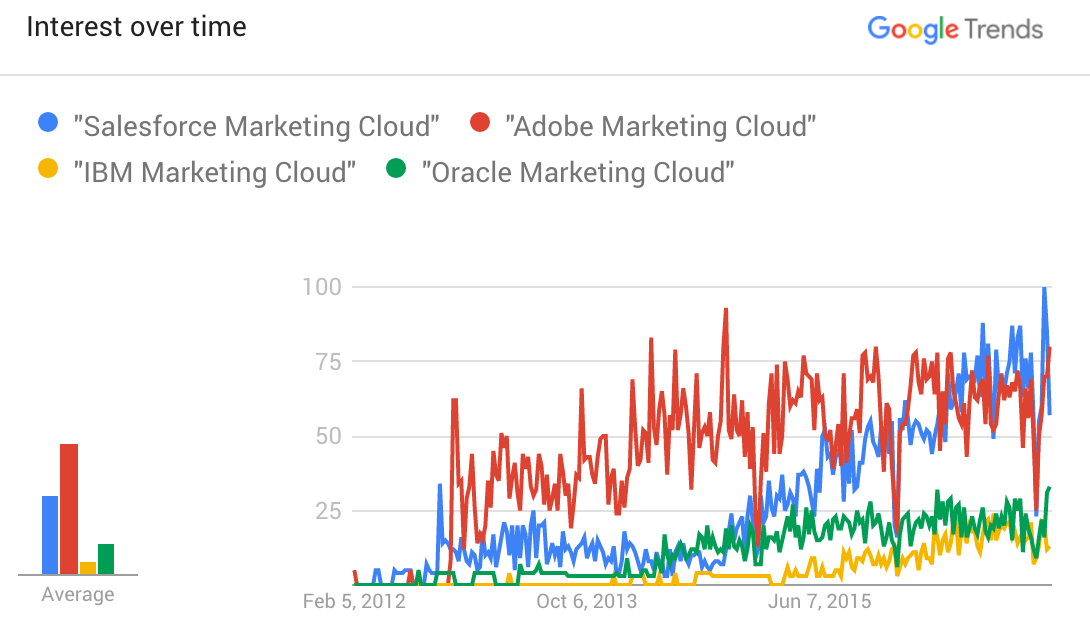Screen dimensions: 1090x636
Task: Click the Google Trends logo
Action: (x=955, y=29)
